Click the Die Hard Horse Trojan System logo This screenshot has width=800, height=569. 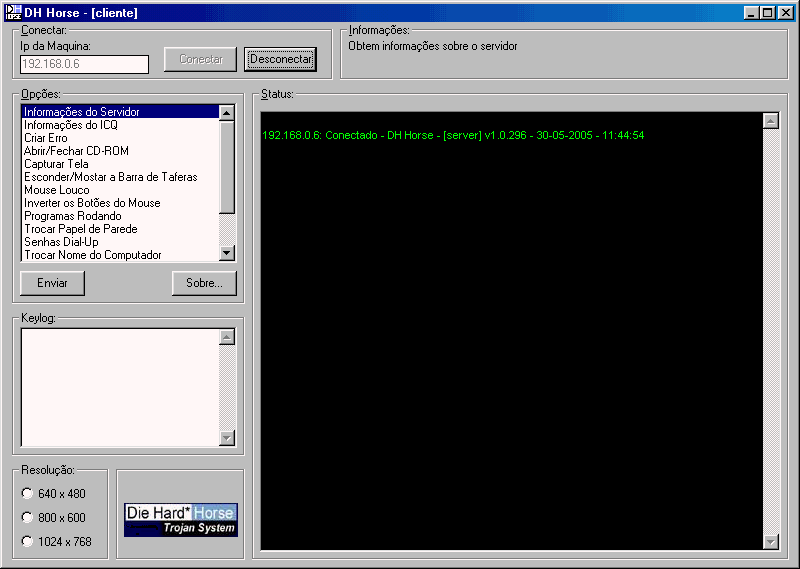coord(181,520)
